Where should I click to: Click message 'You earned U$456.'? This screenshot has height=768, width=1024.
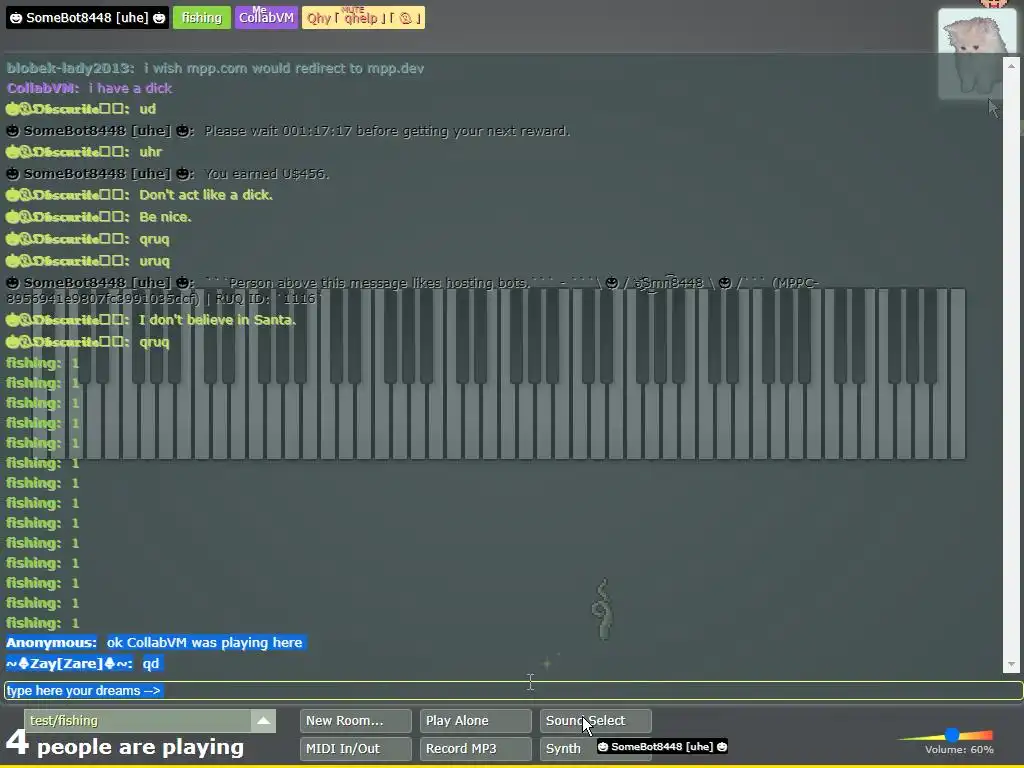coord(266,174)
